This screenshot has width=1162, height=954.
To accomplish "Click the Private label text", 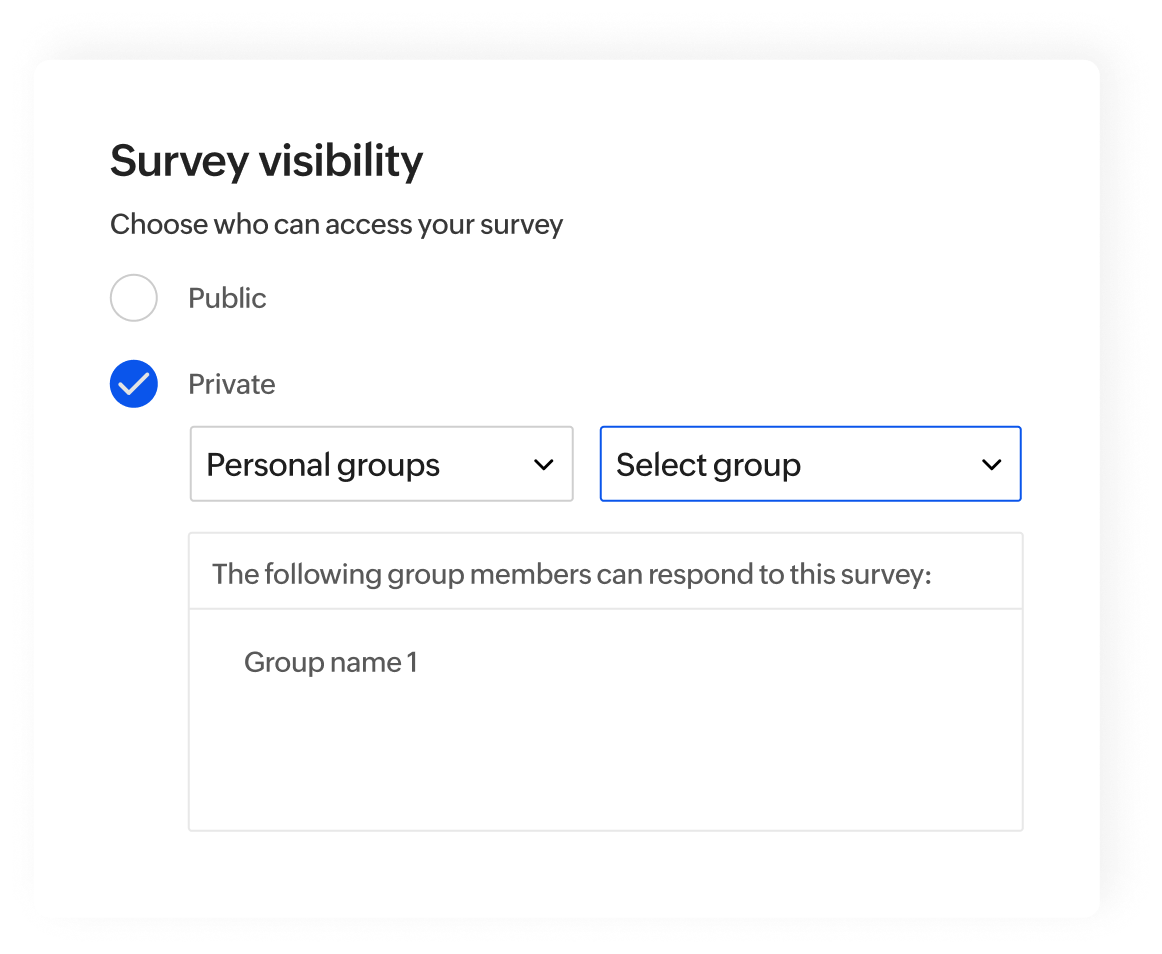I will pos(232,383).
